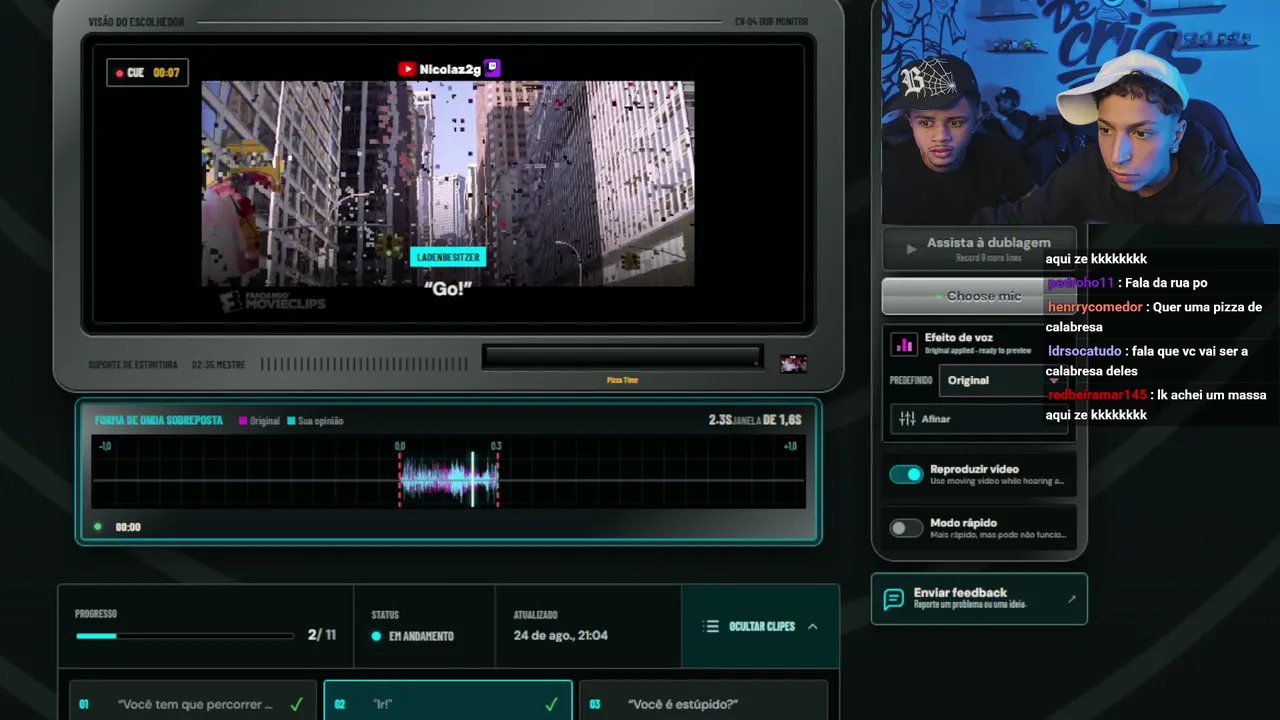Click the "2.3S JANELA DE 1,6S" readout

click(x=755, y=420)
